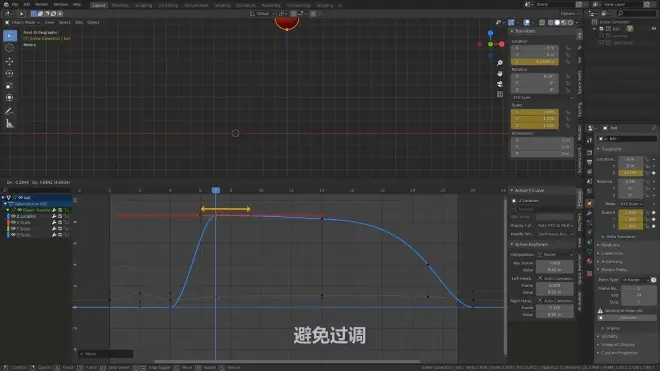Screen dimensions: 660x371
Task: Switch to the Modeling workspace tab
Action: pos(120,5)
